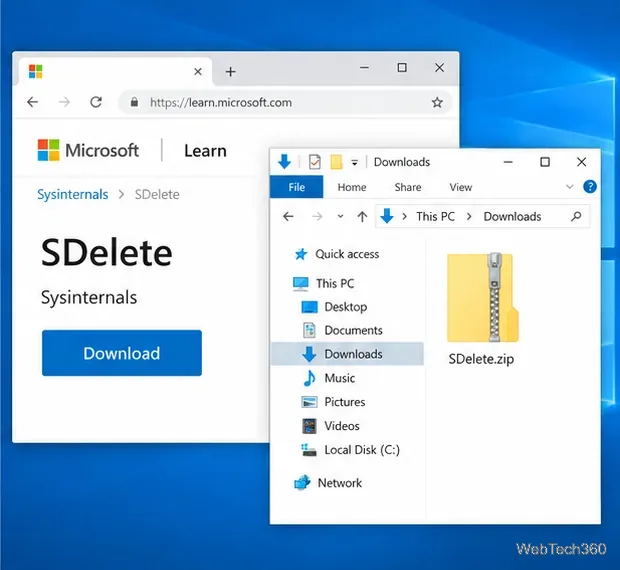This screenshot has width=620, height=570.
Task: Open Local Disk (C:) in navigation pane
Action: tap(350, 450)
